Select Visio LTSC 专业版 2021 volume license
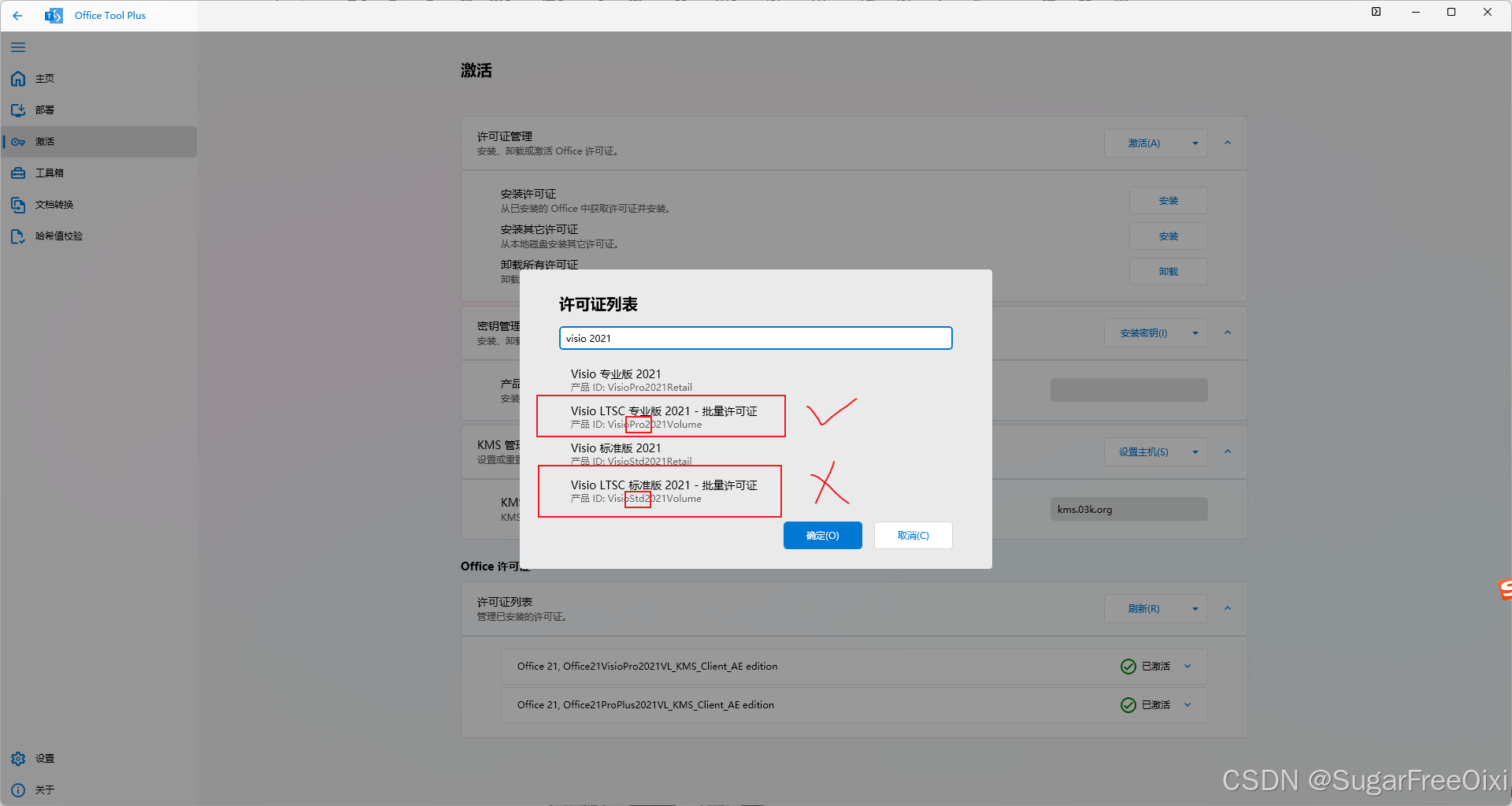This screenshot has height=806, width=1512. pyautogui.click(x=756, y=417)
